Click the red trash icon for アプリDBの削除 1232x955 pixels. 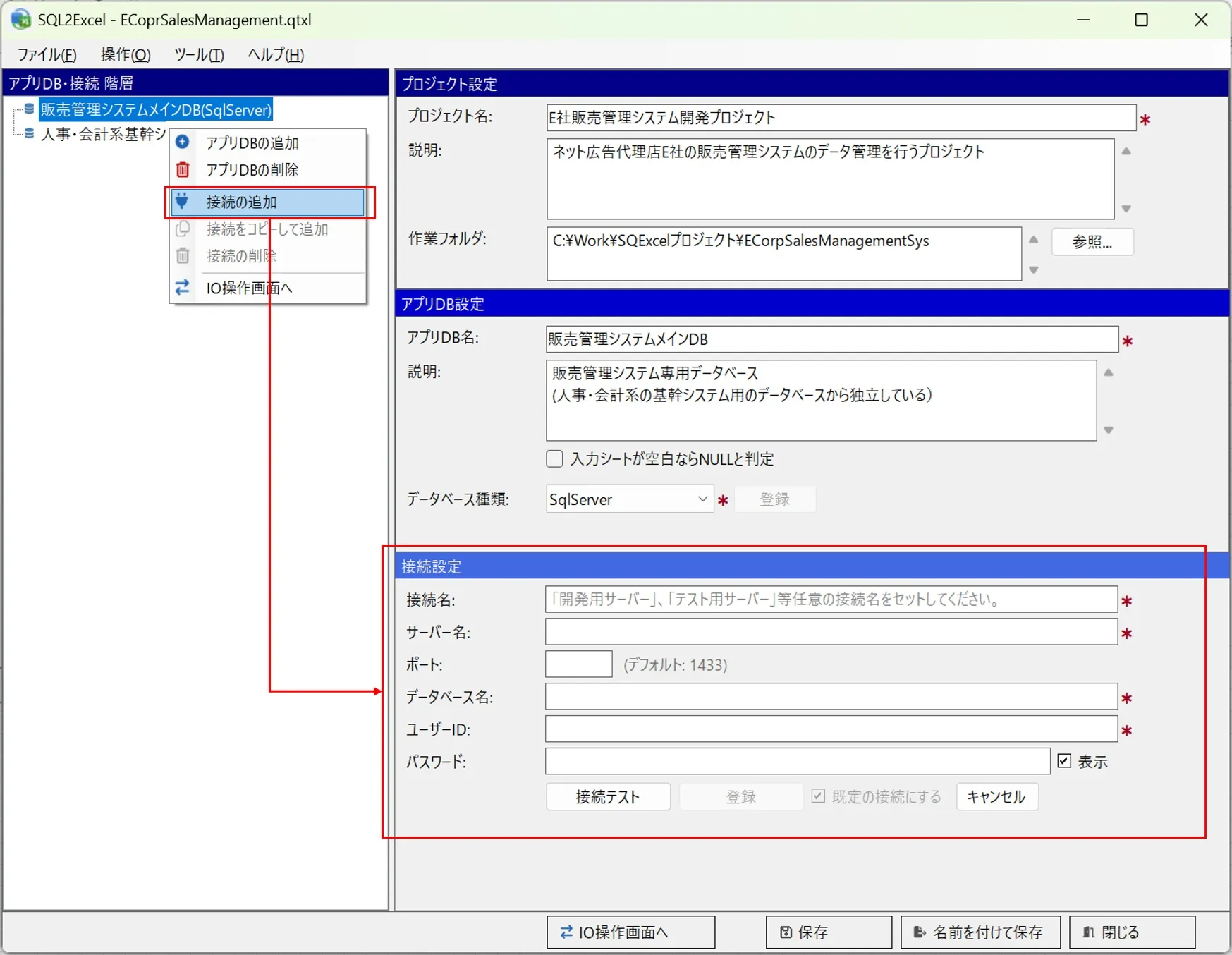click(x=183, y=169)
